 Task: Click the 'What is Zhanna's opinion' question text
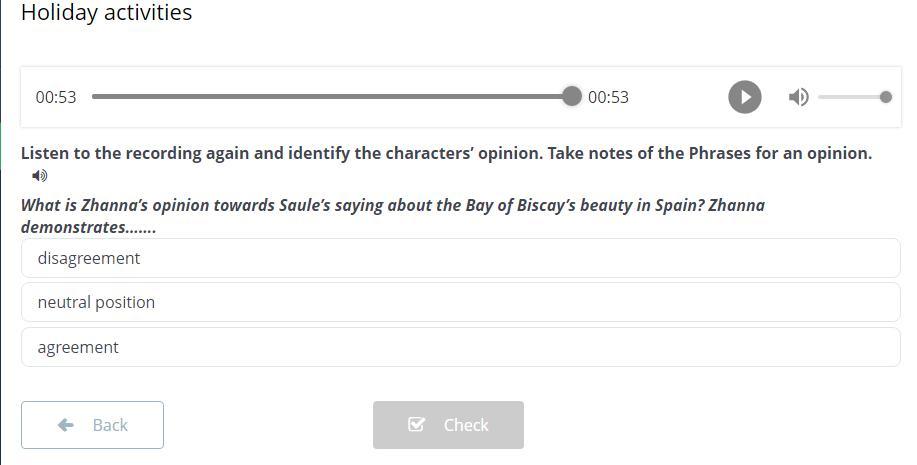coord(392,205)
